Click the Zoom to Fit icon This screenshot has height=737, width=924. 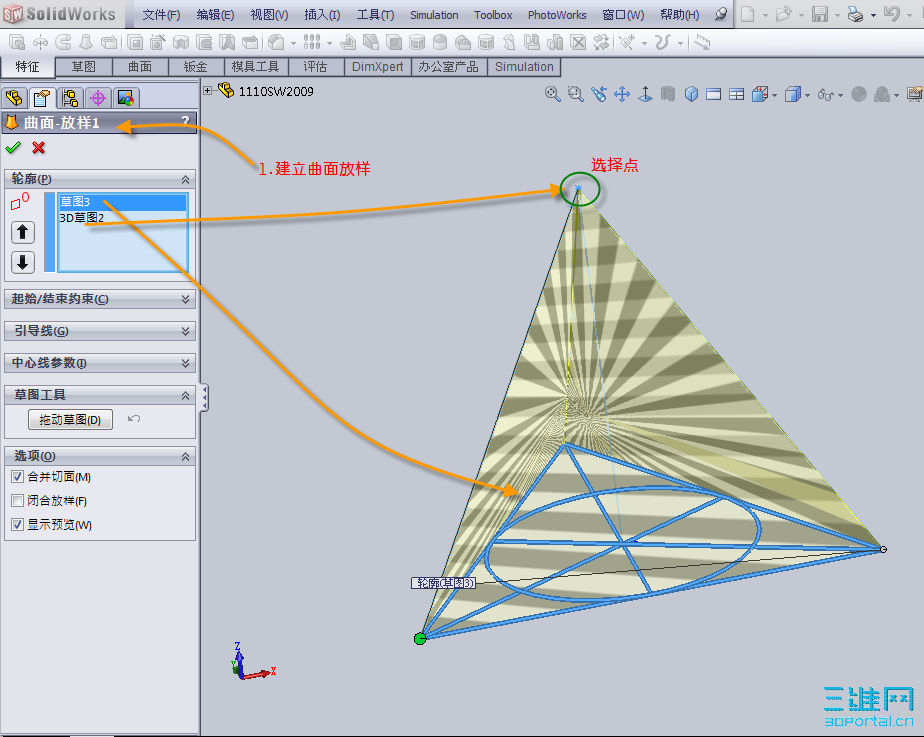point(553,94)
